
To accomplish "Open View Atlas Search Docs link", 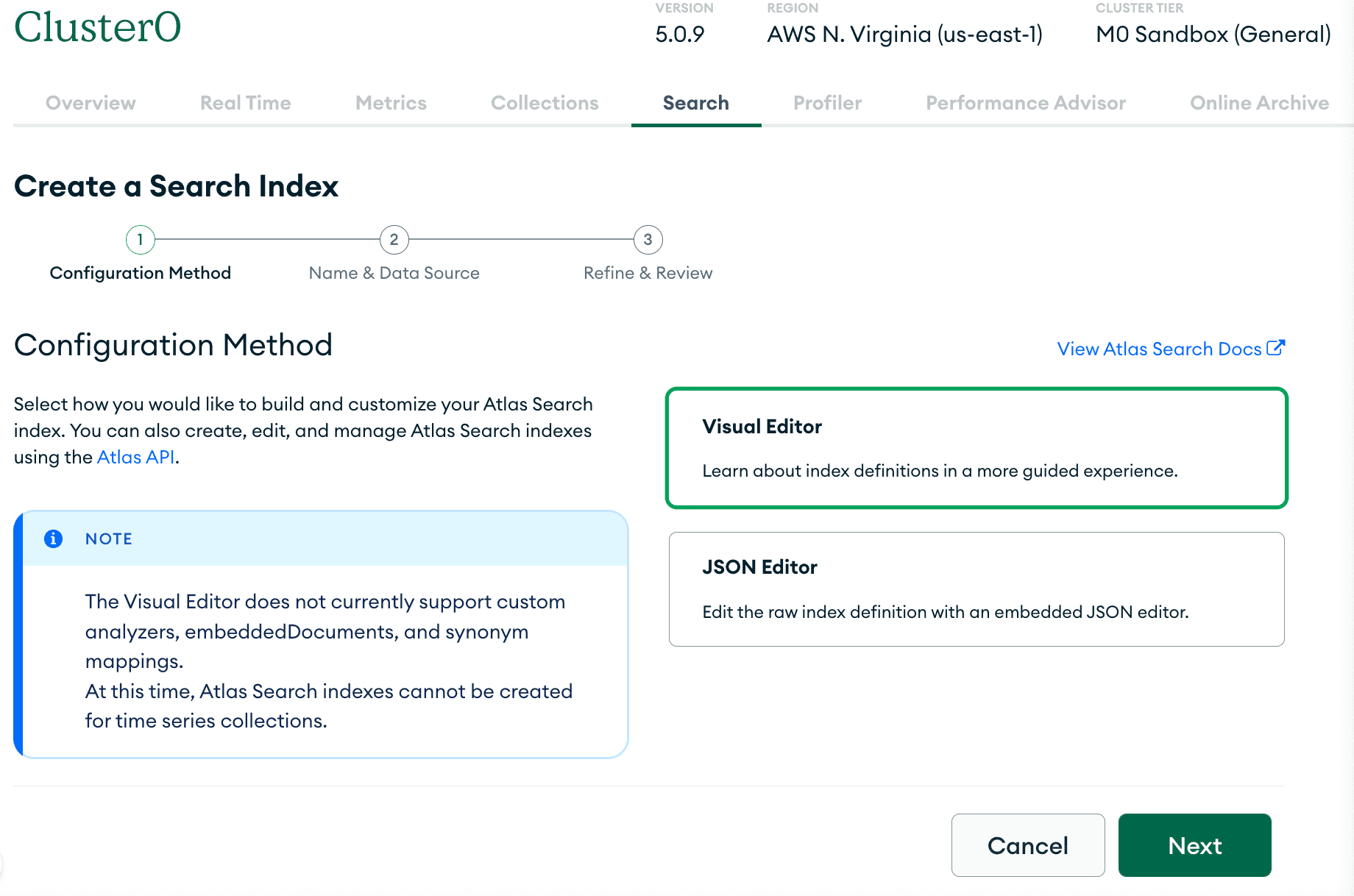I will point(1159,349).
